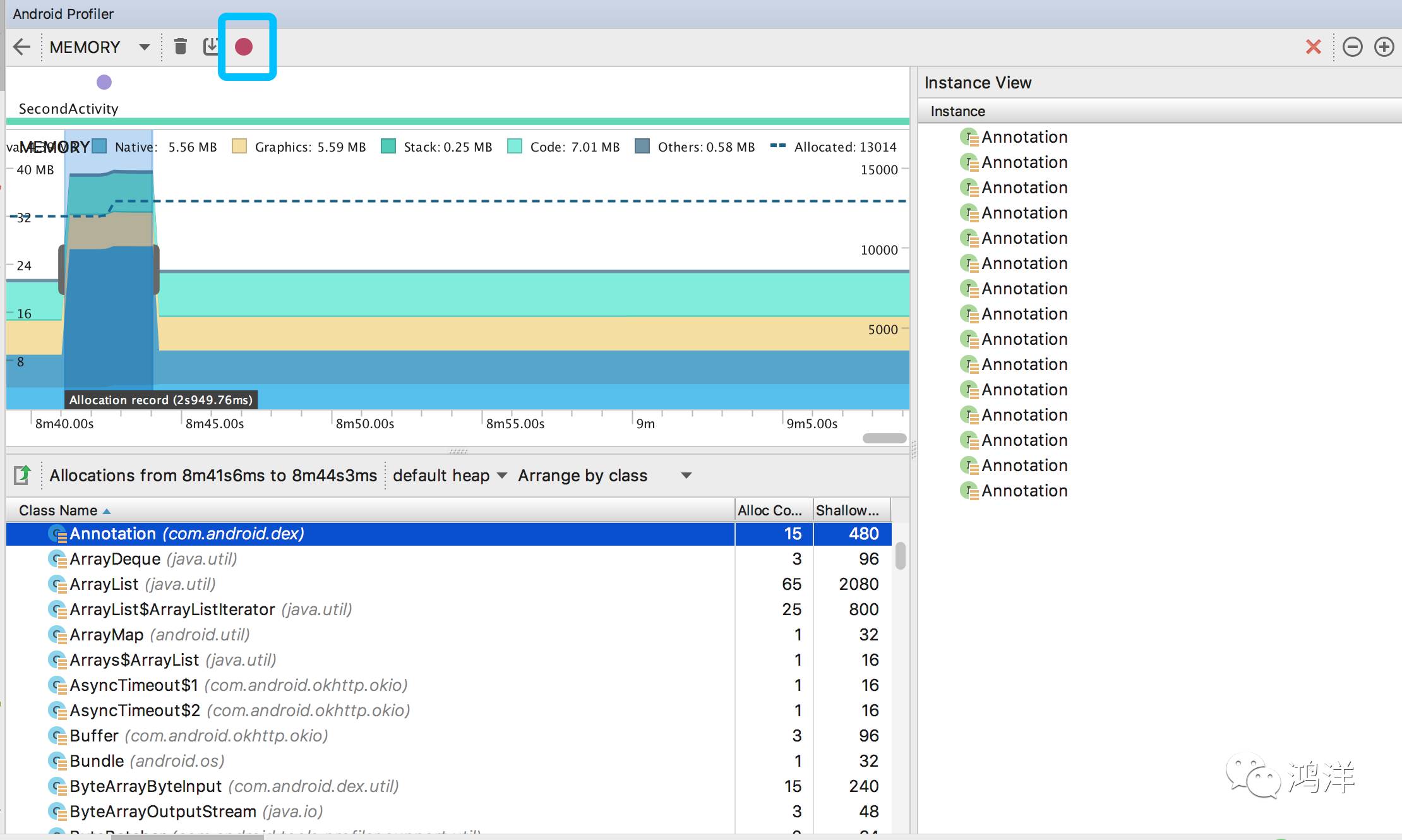Click the first Annotation instance
Image resolution: width=1402 pixels, height=840 pixels.
pyautogui.click(x=1024, y=137)
